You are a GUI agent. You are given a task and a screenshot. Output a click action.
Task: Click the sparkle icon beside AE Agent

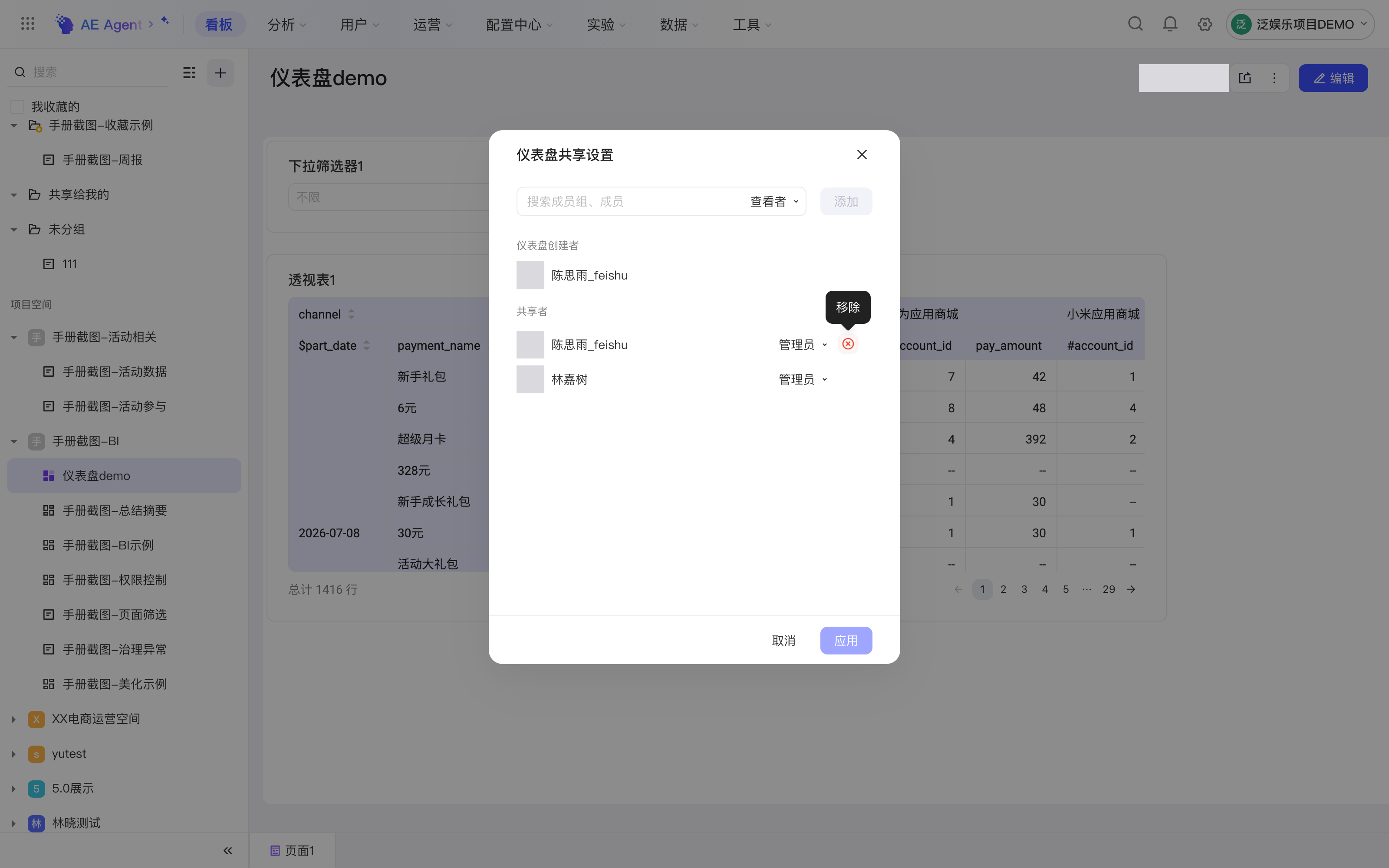(165, 21)
